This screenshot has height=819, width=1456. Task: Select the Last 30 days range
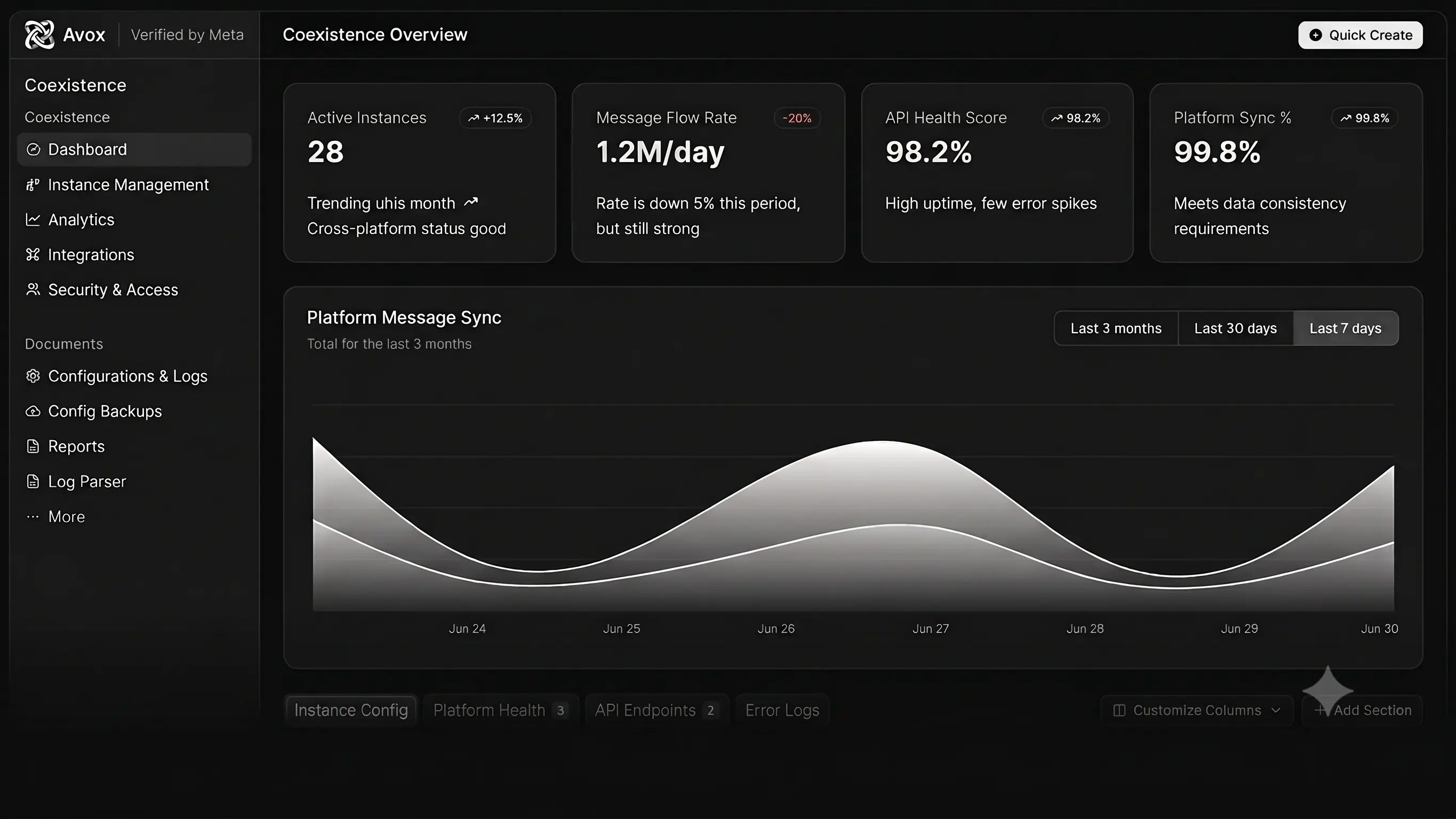click(1236, 328)
